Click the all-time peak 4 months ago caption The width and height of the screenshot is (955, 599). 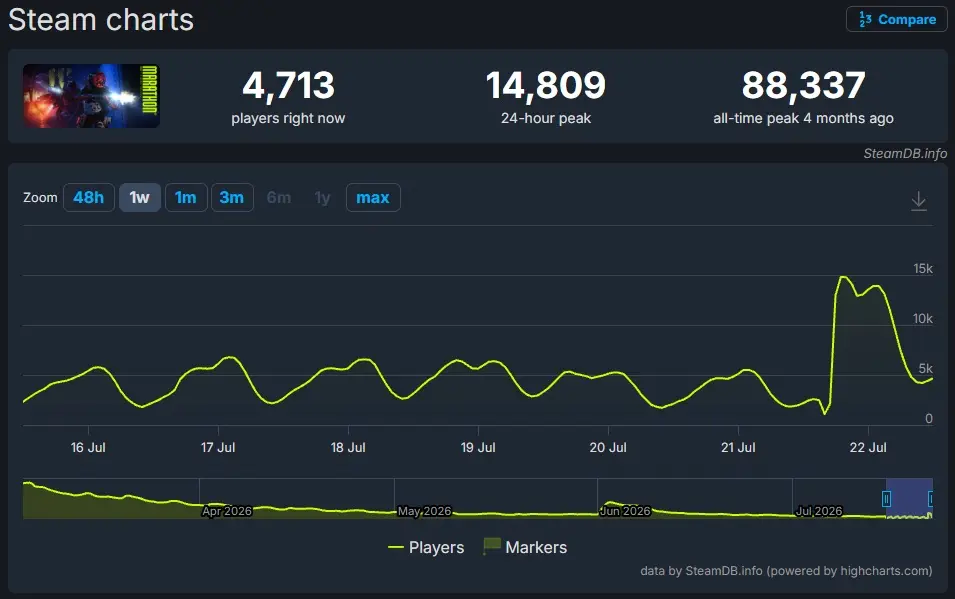pos(803,118)
